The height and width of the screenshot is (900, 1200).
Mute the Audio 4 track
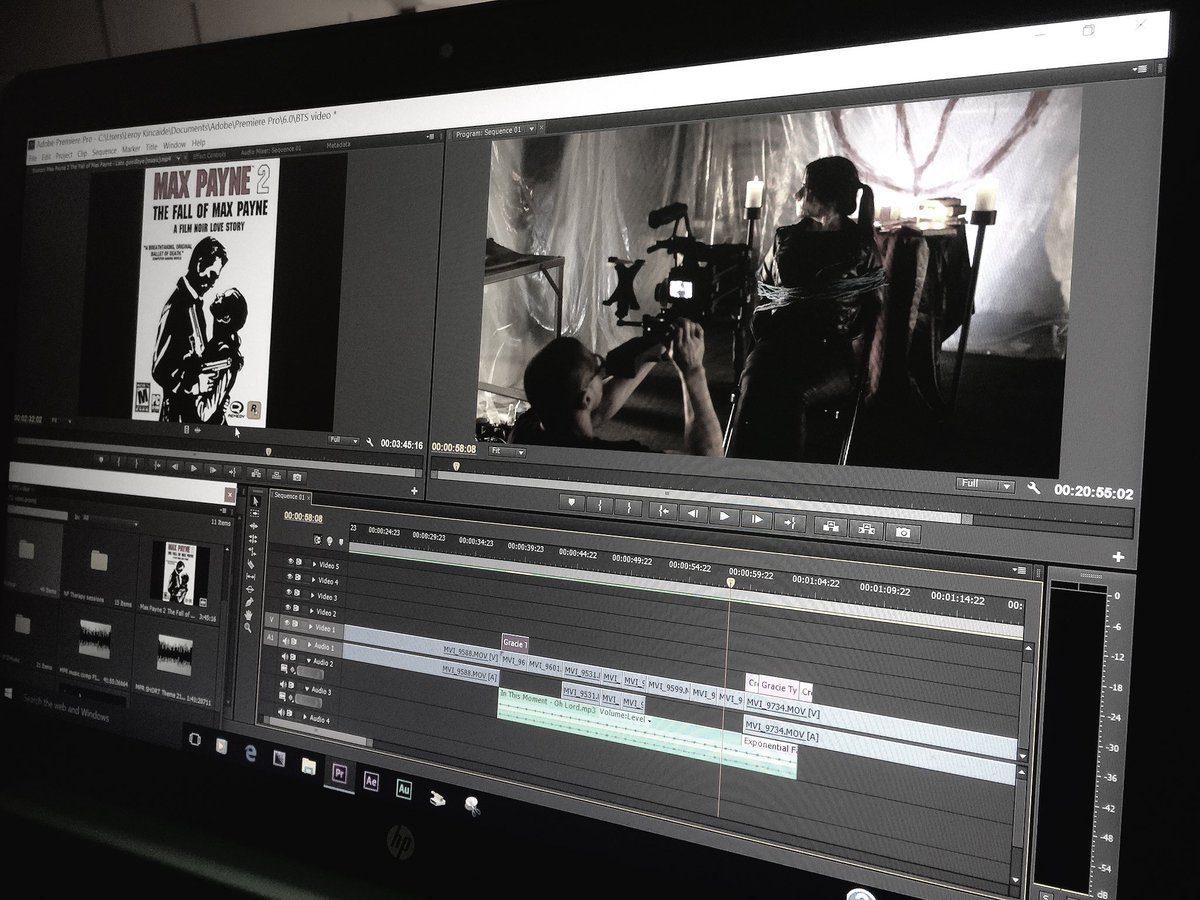[x=281, y=712]
